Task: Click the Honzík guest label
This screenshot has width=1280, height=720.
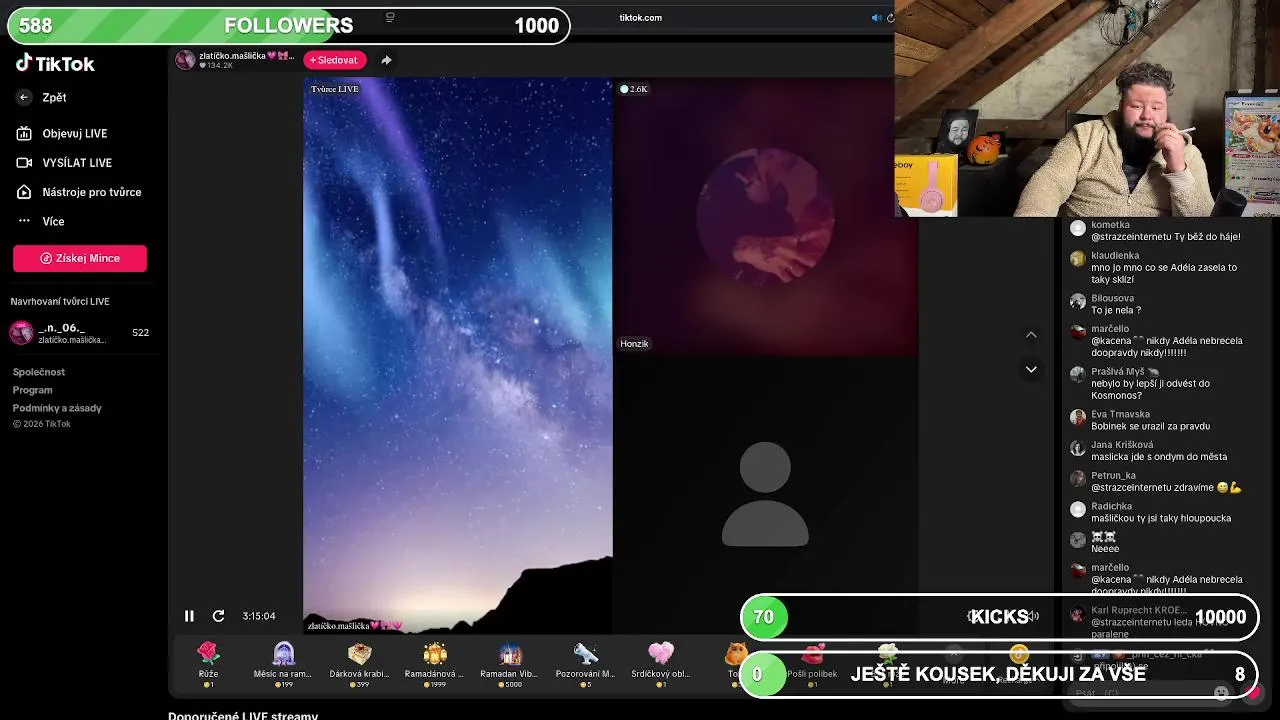Action: click(x=634, y=344)
